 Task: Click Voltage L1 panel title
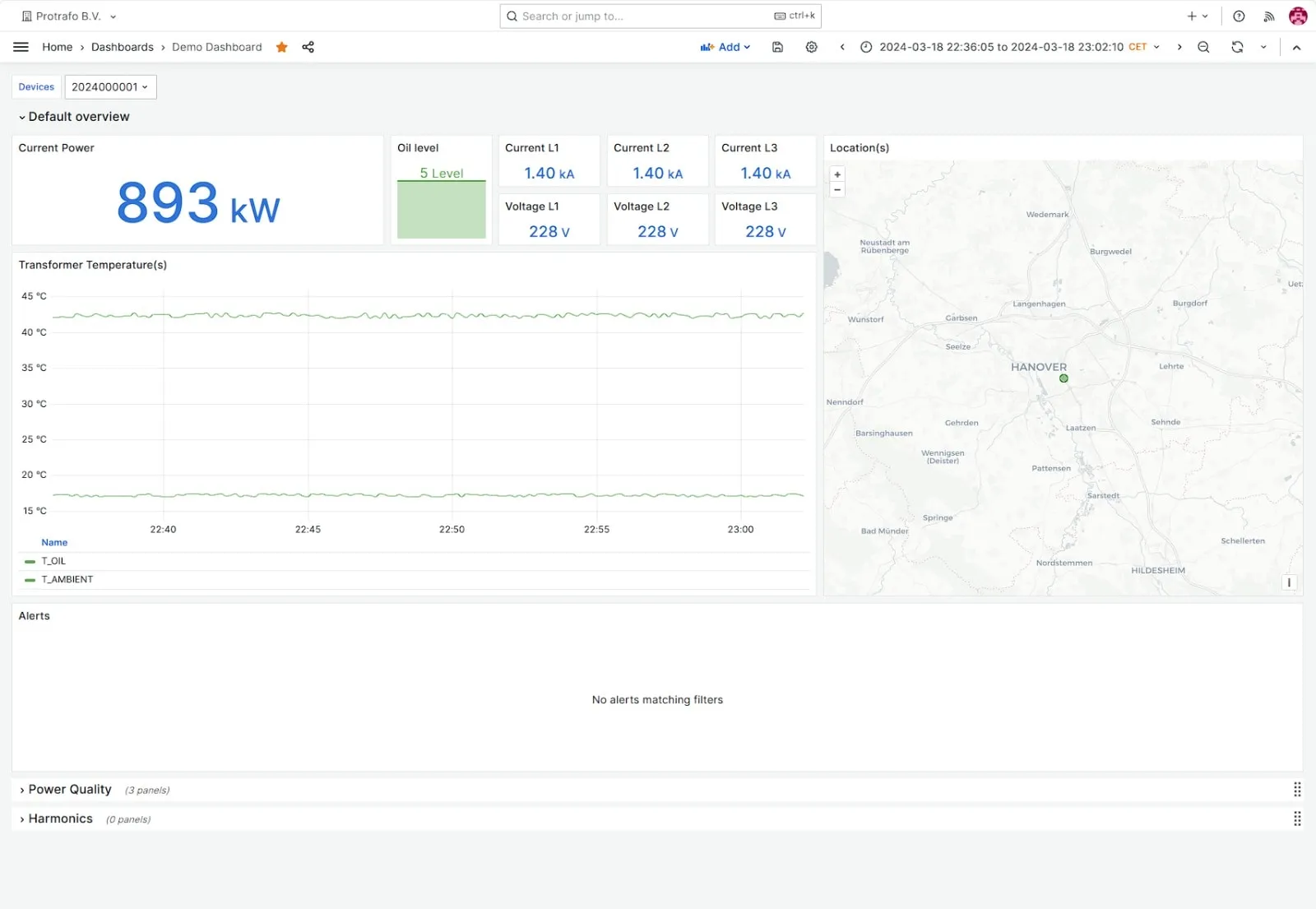pyautogui.click(x=532, y=206)
